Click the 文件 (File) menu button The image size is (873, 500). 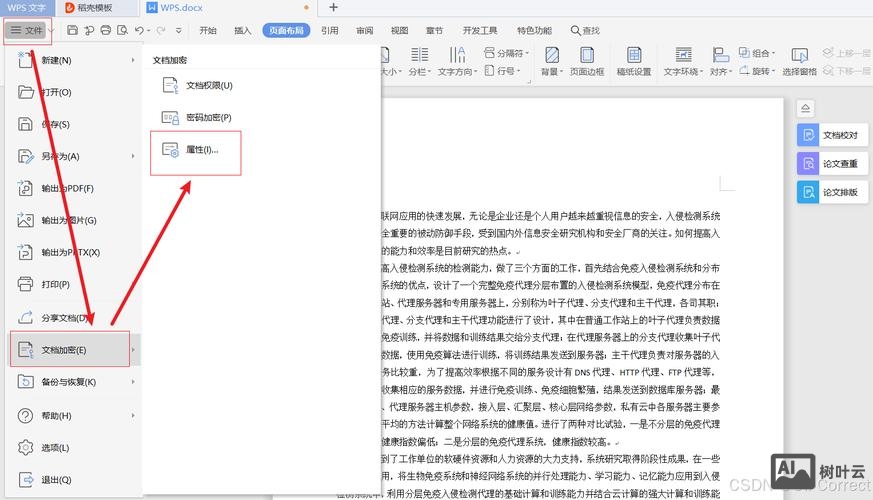[x=27, y=30]
